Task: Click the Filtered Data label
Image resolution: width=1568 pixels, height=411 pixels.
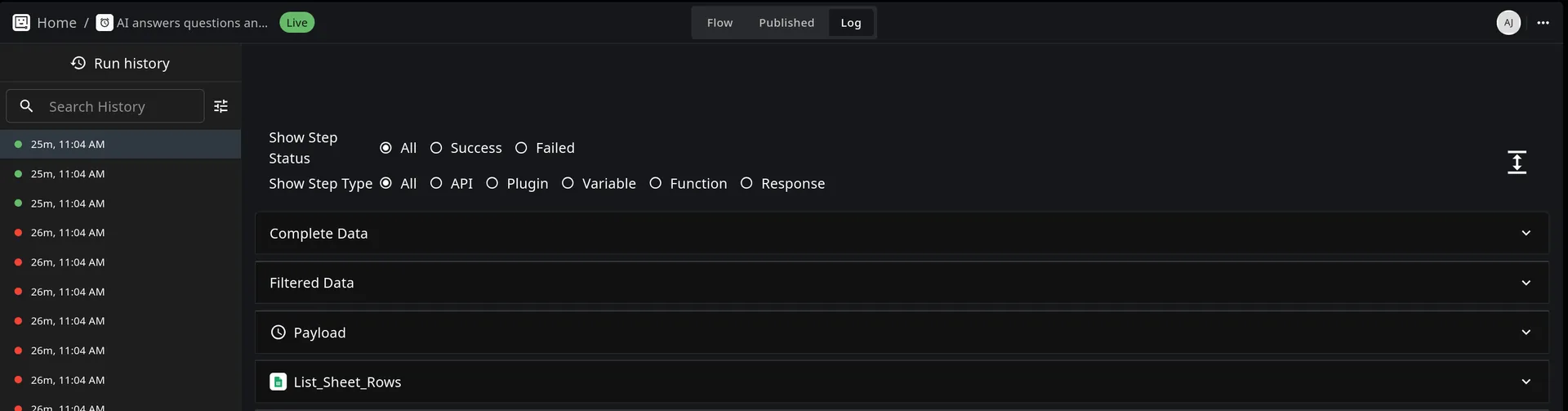Action: [312, 283]
